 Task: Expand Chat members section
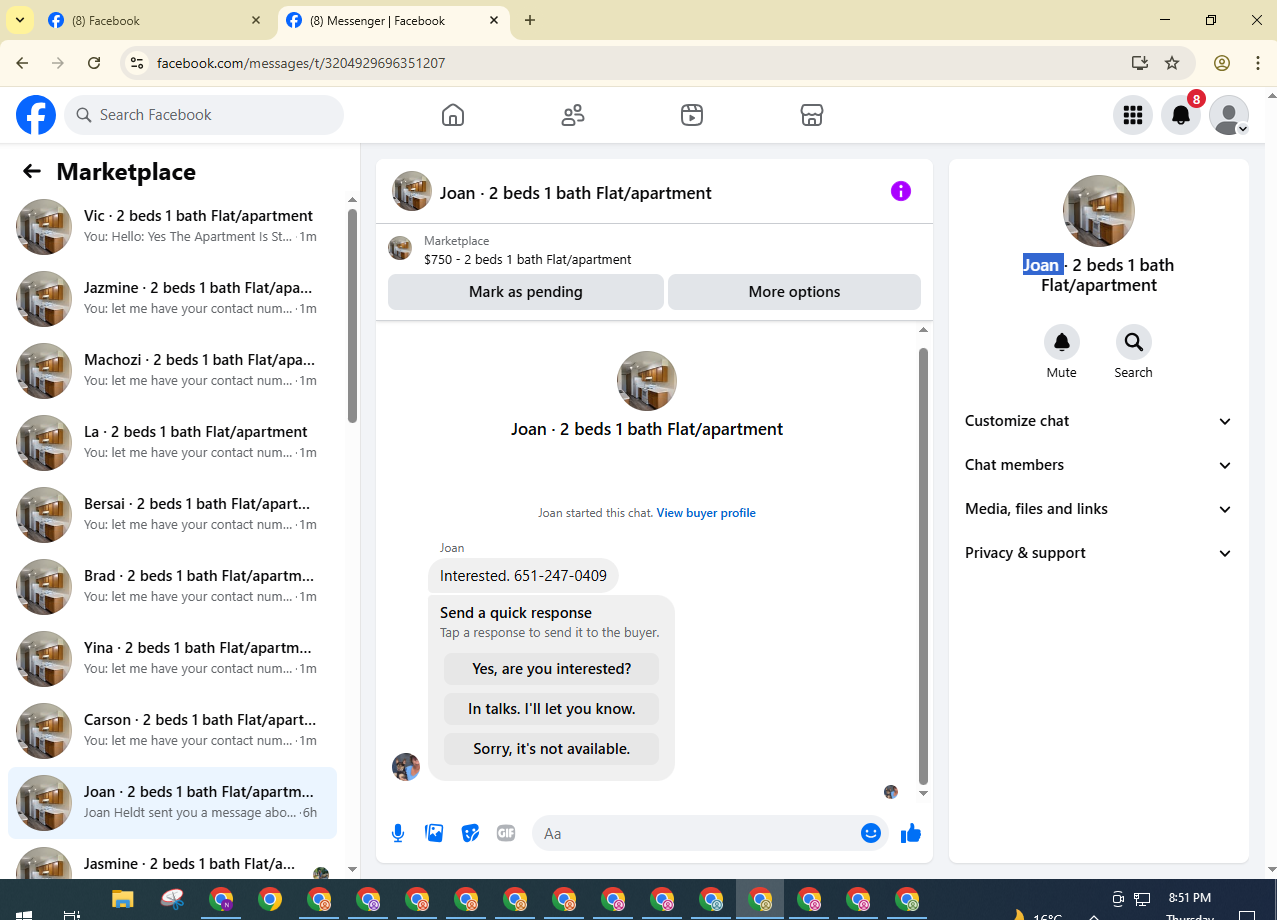click(1099, 465)
